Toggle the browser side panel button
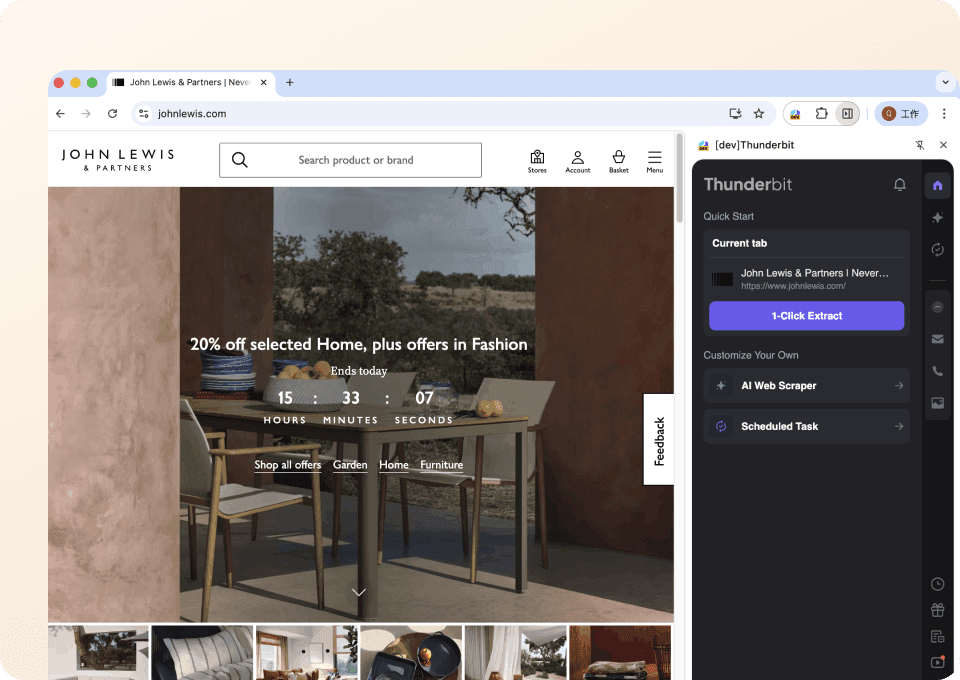 tap(847, 114)
